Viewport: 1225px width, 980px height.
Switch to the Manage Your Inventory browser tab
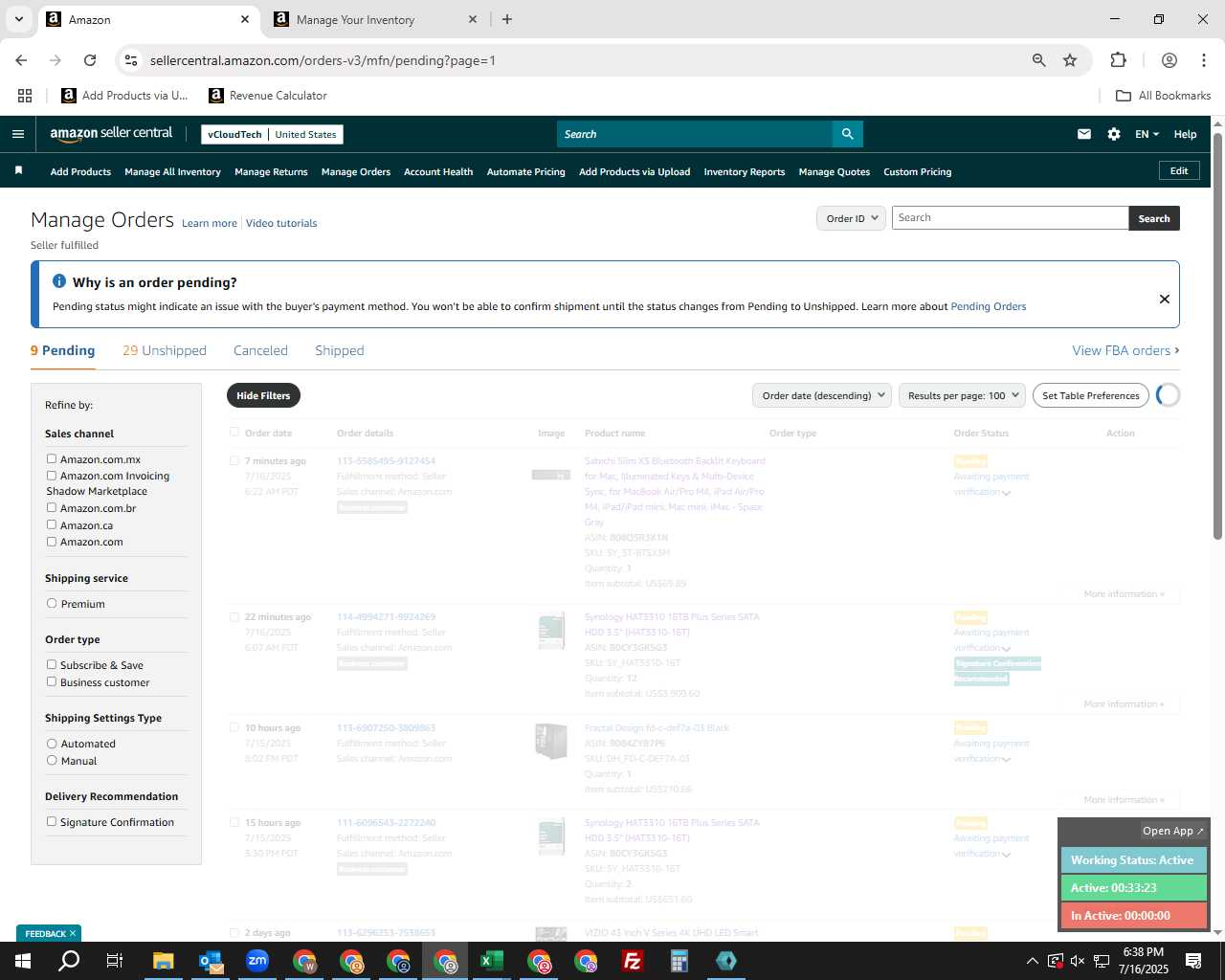pyautogui.click(x=374, y=19)
